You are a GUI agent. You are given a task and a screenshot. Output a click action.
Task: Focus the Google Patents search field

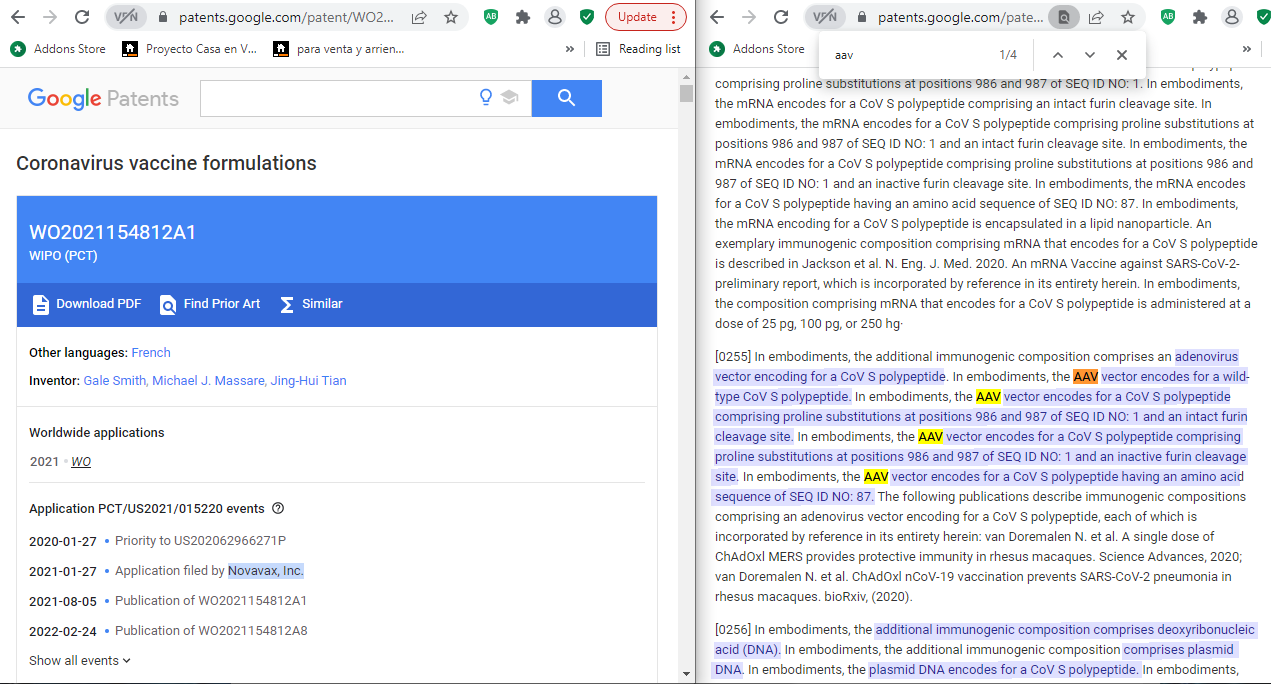click(335, 98)
